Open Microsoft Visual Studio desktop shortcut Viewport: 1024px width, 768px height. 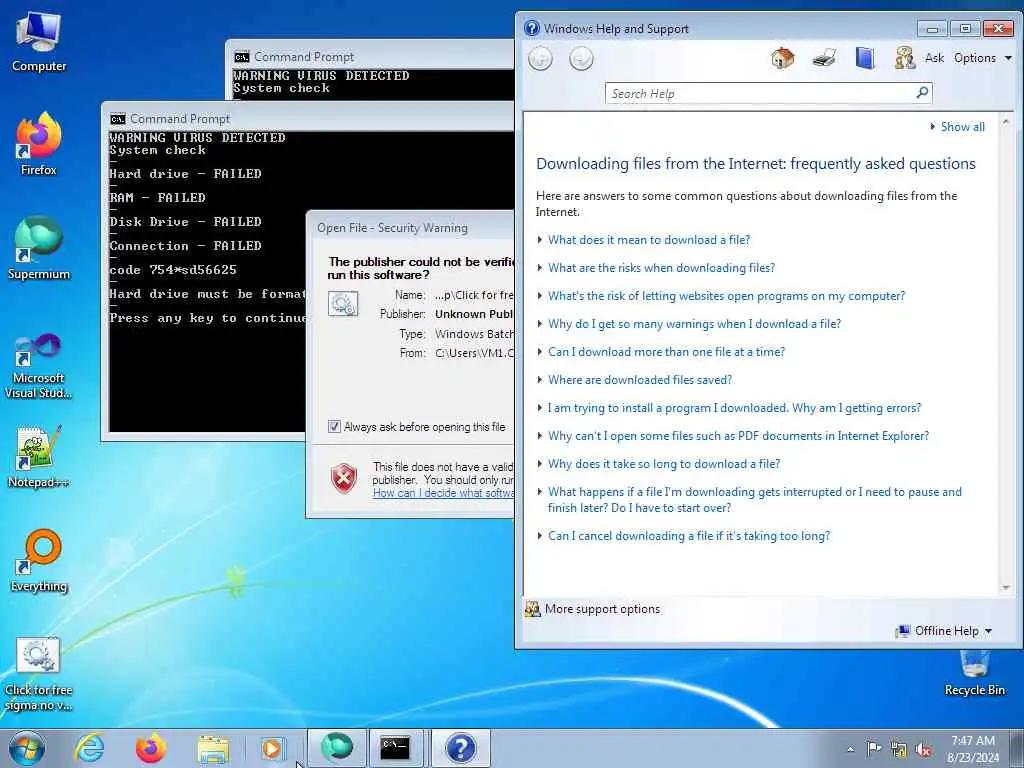39,366
